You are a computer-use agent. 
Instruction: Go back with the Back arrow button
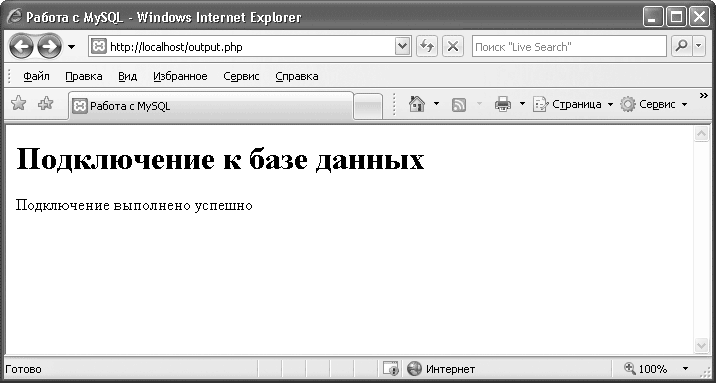click(x=21, y=47)
